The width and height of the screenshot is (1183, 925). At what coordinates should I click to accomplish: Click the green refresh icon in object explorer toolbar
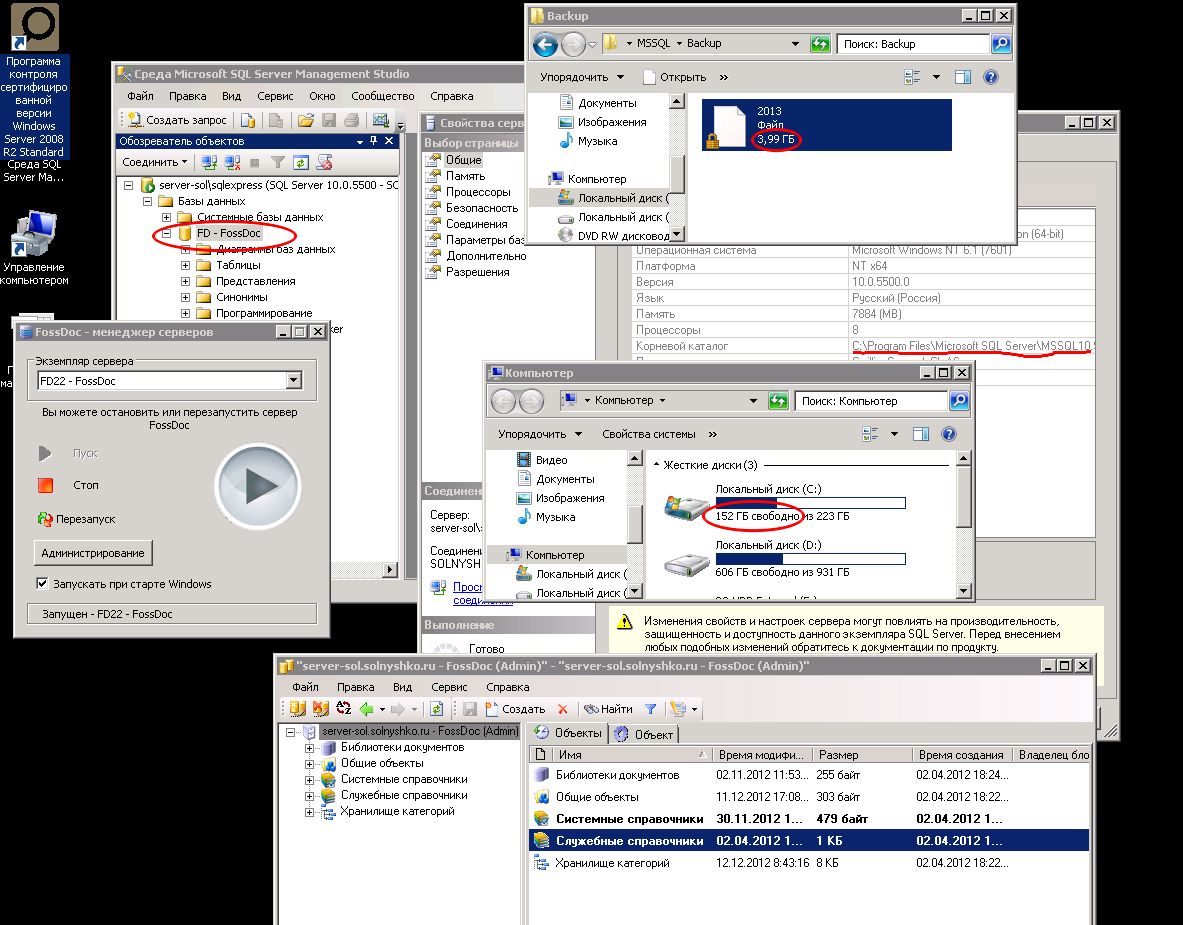point(300,162)
